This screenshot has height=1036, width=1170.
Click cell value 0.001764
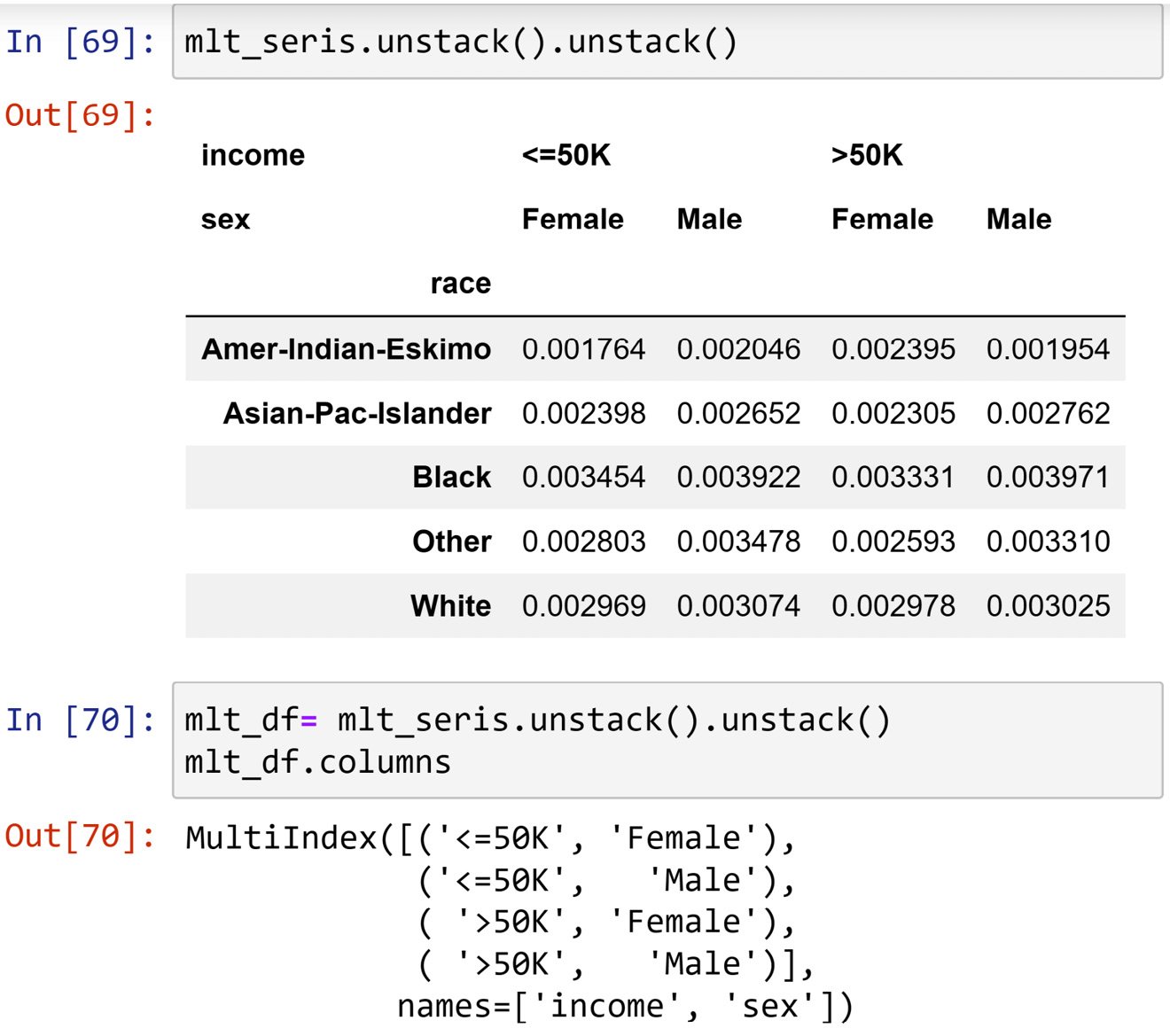[583, 348]
